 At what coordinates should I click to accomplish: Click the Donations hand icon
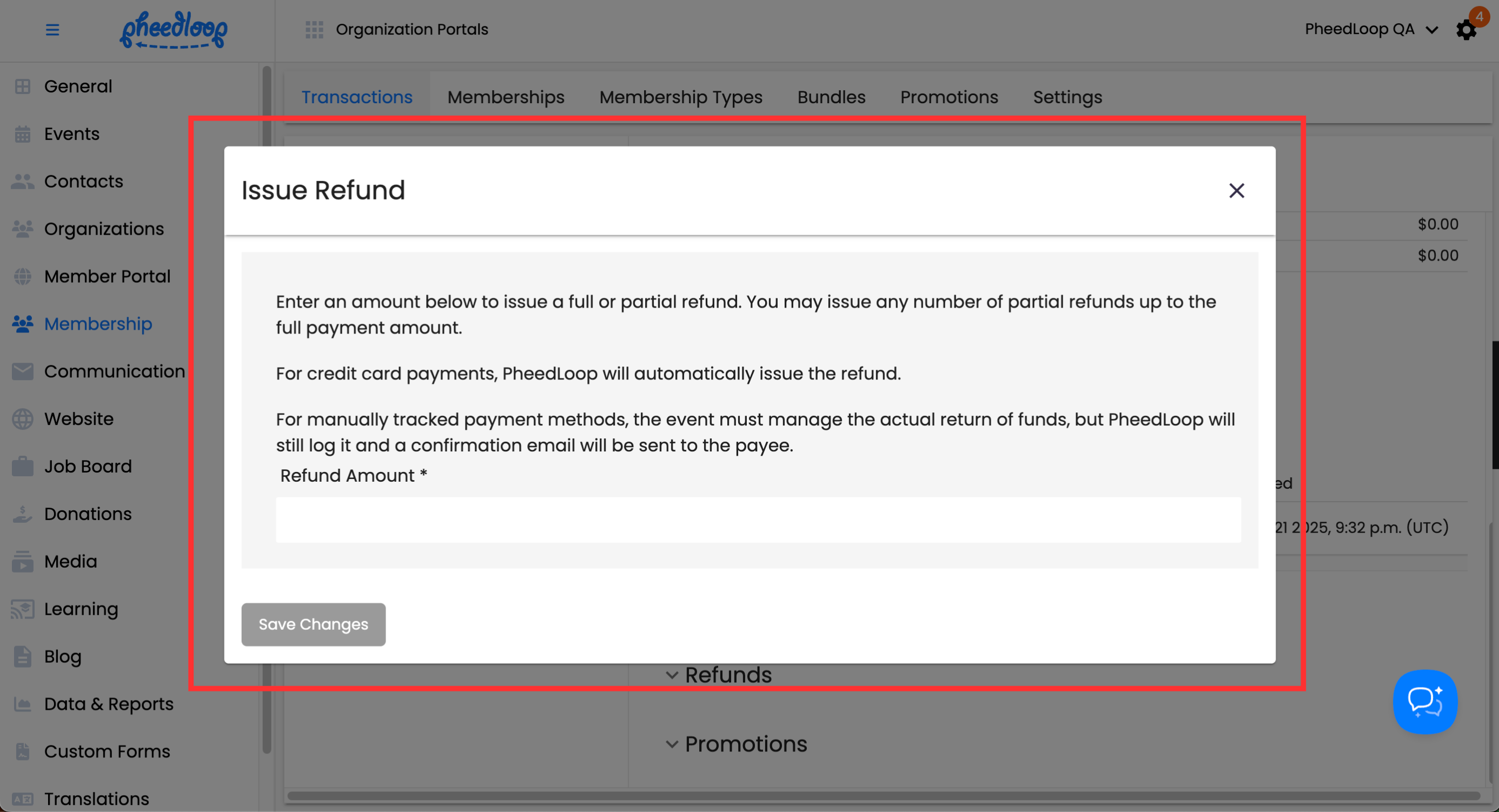23,514
